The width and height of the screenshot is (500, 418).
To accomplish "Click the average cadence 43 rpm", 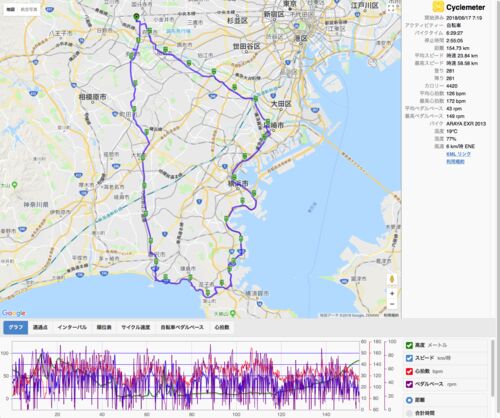I will coord(455,109).
